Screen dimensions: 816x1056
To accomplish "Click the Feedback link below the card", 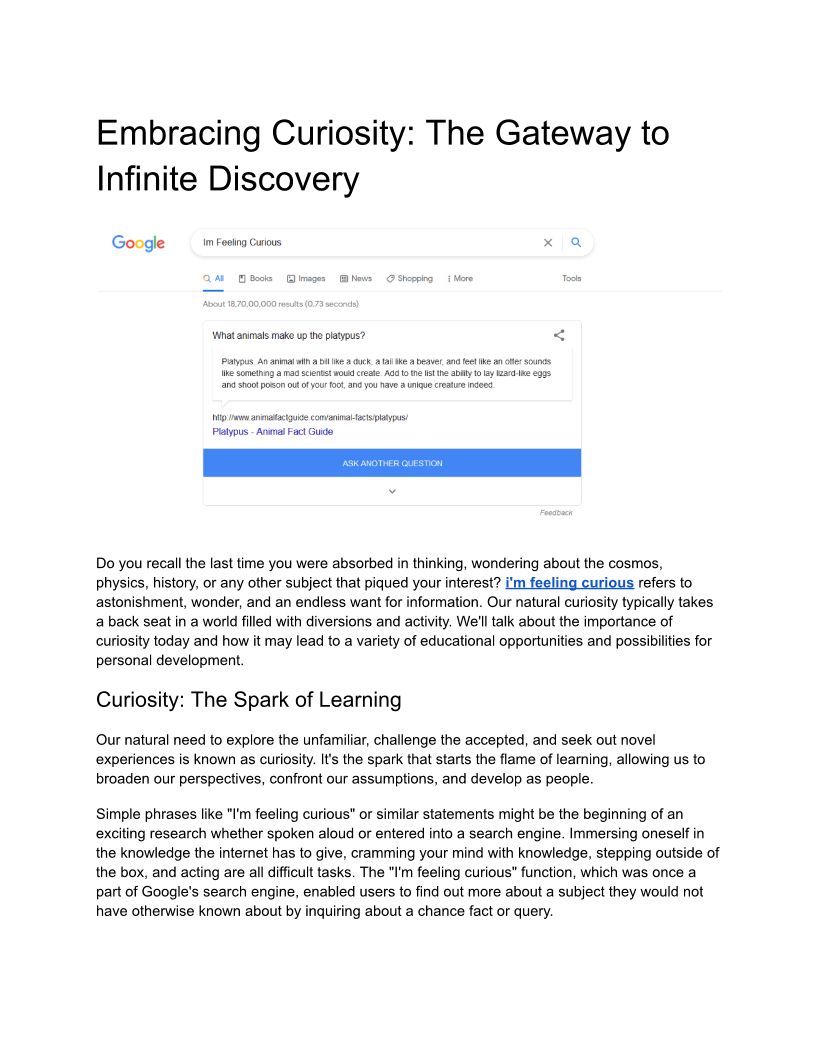I will tap(556, 513).
